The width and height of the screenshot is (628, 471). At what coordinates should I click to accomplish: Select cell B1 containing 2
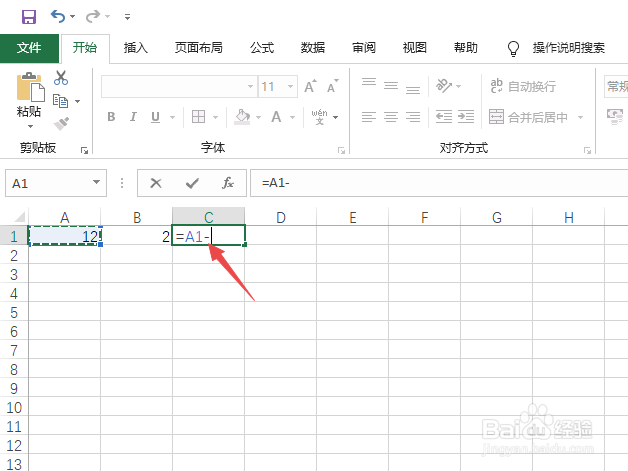point(137,236)
